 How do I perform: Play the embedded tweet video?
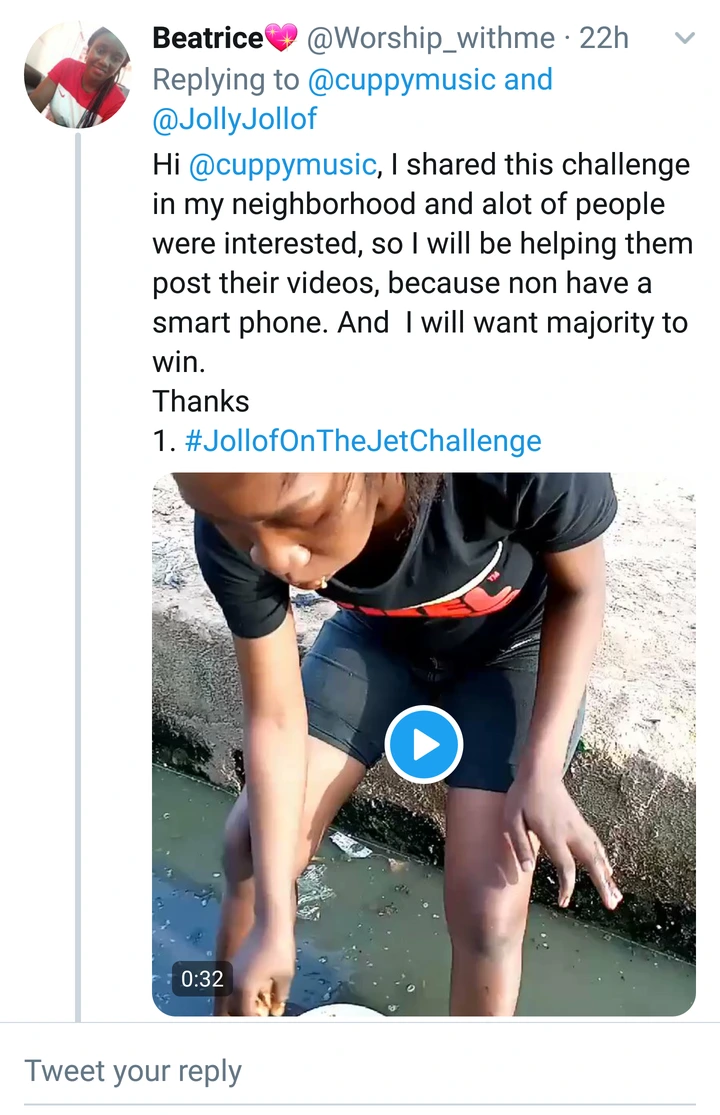pos(423,744)
